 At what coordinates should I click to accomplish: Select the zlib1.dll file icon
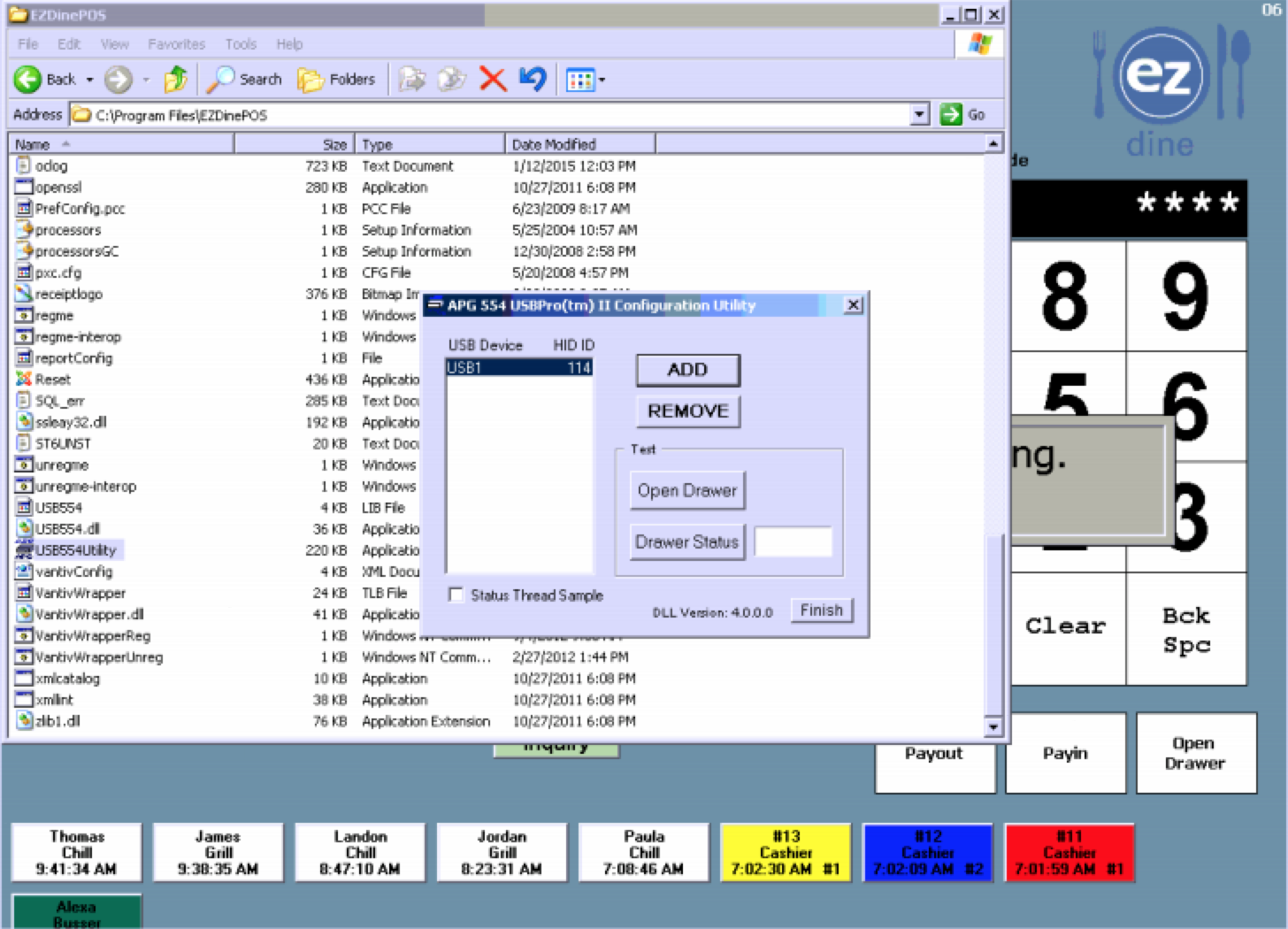click(x=24, y=721)
